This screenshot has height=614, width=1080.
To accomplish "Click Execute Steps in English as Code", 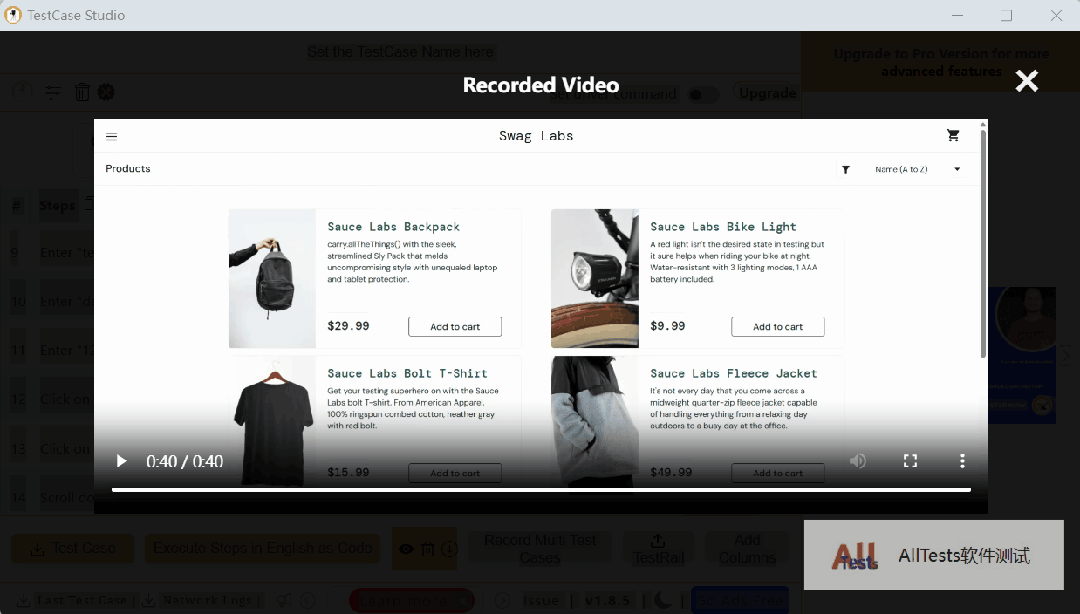I will [262, 549].
